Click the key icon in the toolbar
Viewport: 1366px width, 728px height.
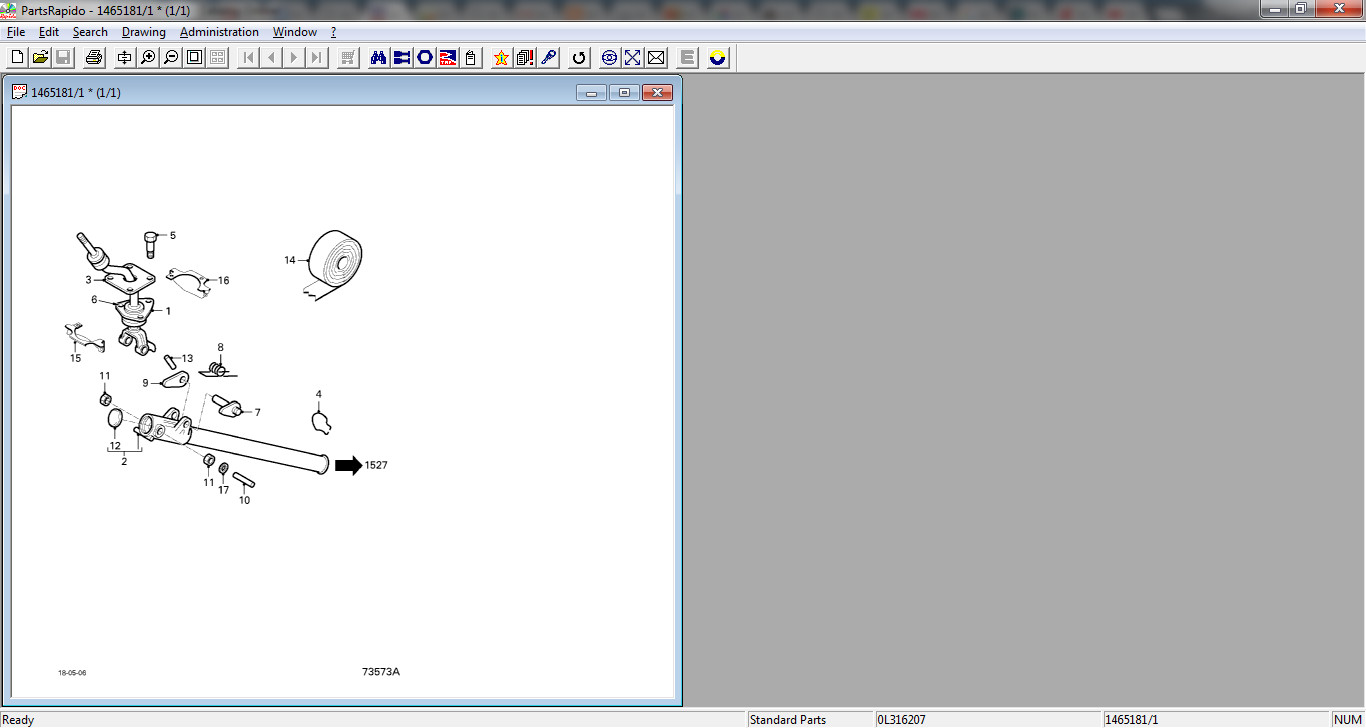[549, 57]
